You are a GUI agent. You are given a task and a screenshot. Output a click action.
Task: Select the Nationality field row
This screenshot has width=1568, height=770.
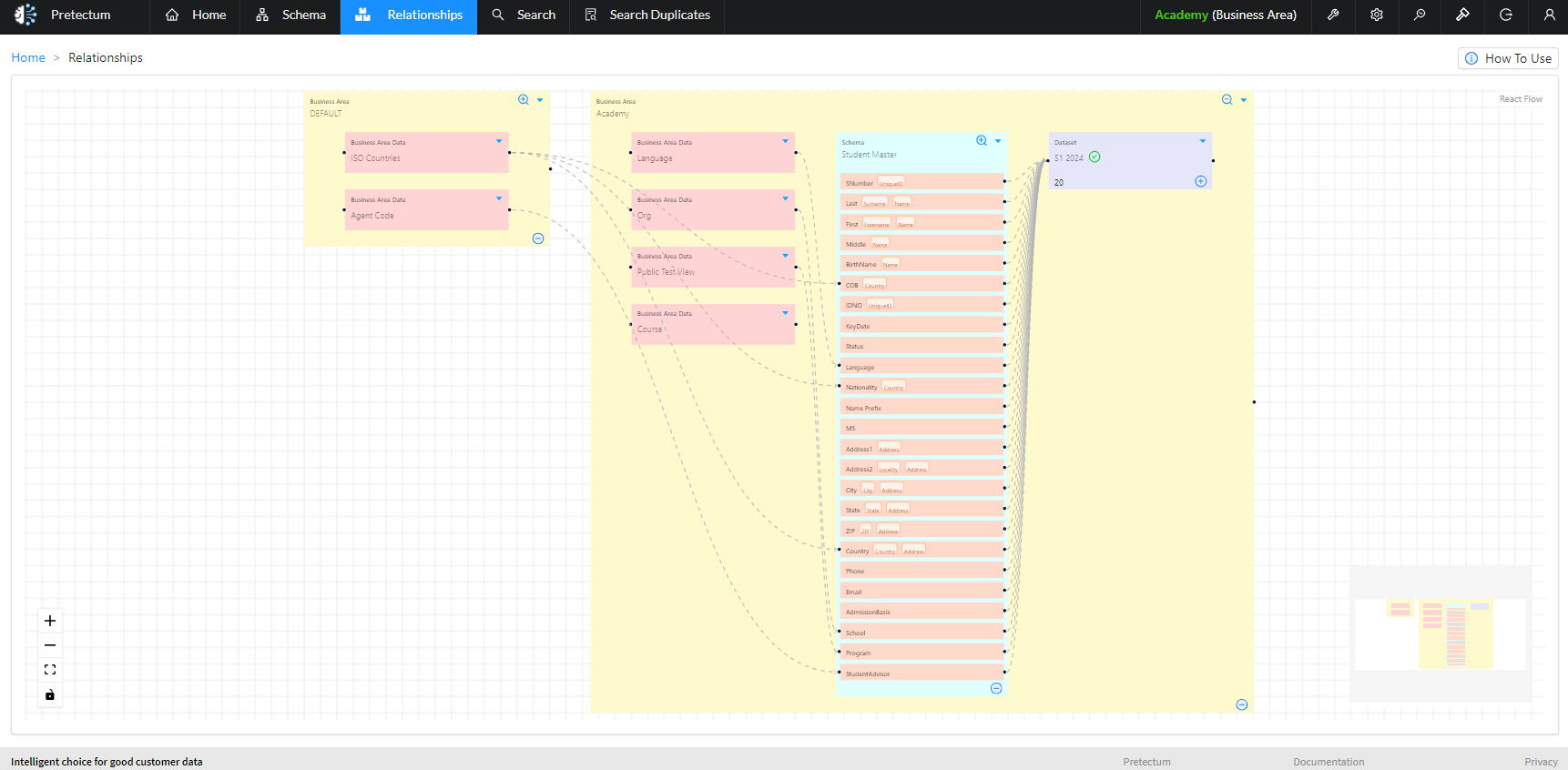[921, 387]
